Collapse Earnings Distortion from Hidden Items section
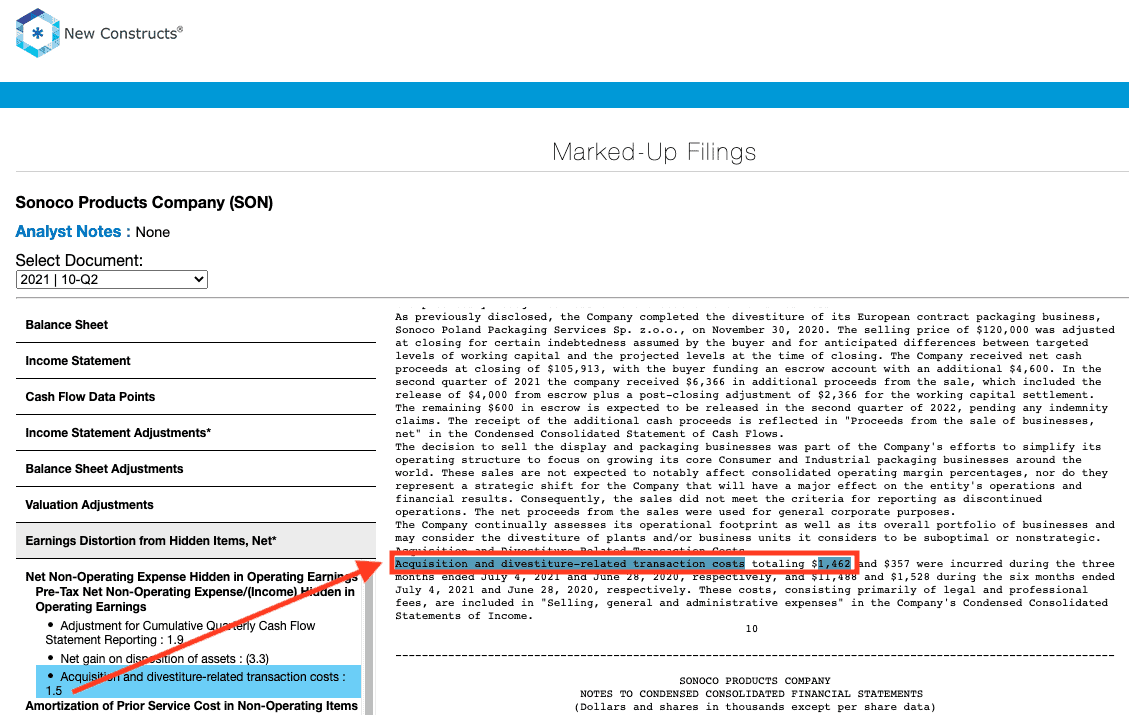 coord(196,541)
